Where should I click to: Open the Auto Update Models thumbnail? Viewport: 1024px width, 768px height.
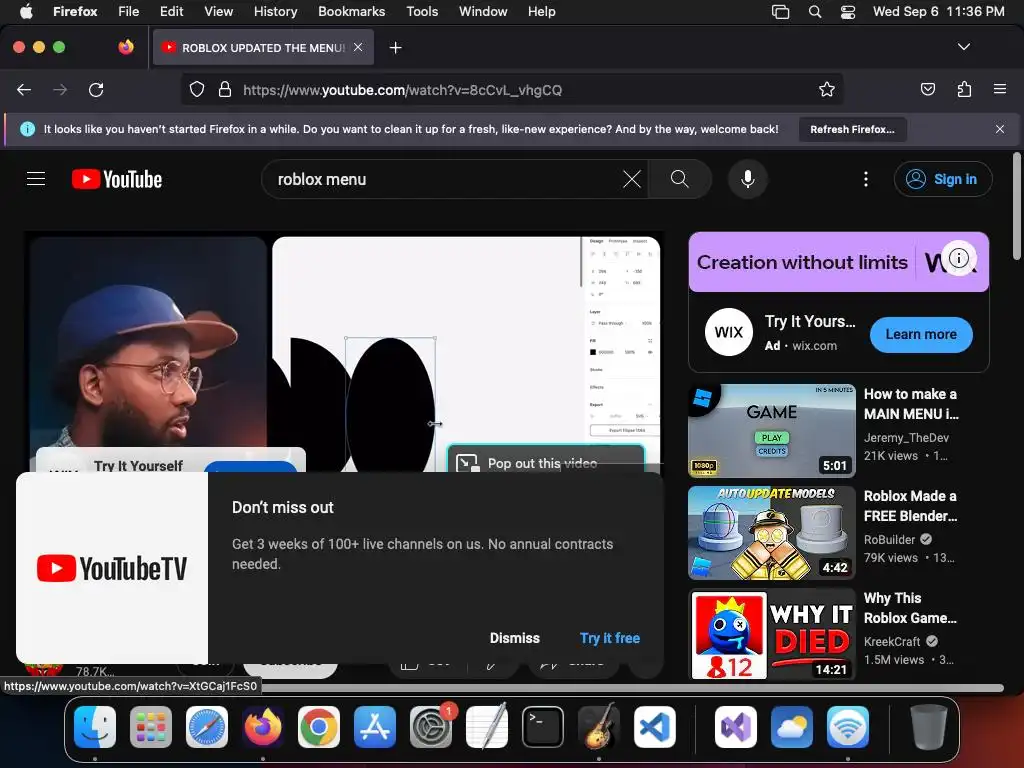coord(772,533)
